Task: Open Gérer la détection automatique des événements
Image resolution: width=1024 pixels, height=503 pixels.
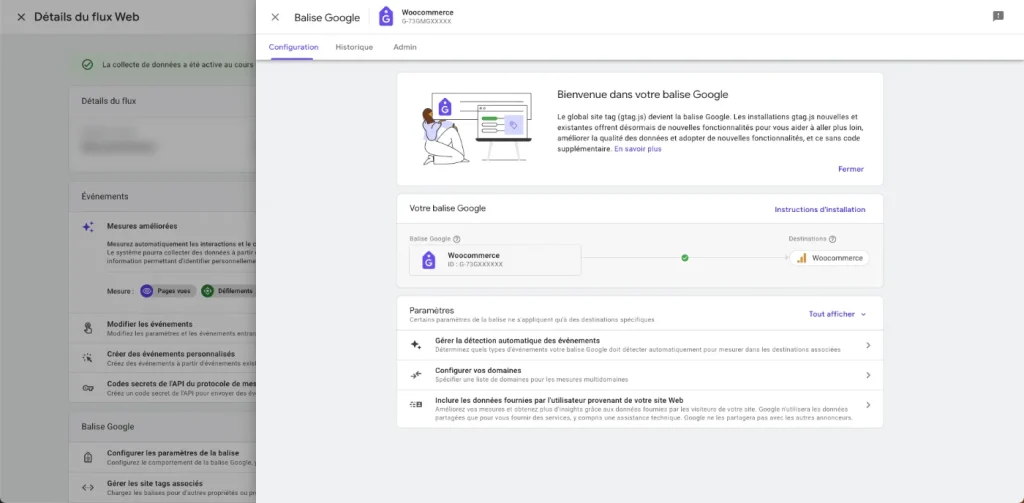Action: [640, 345]
